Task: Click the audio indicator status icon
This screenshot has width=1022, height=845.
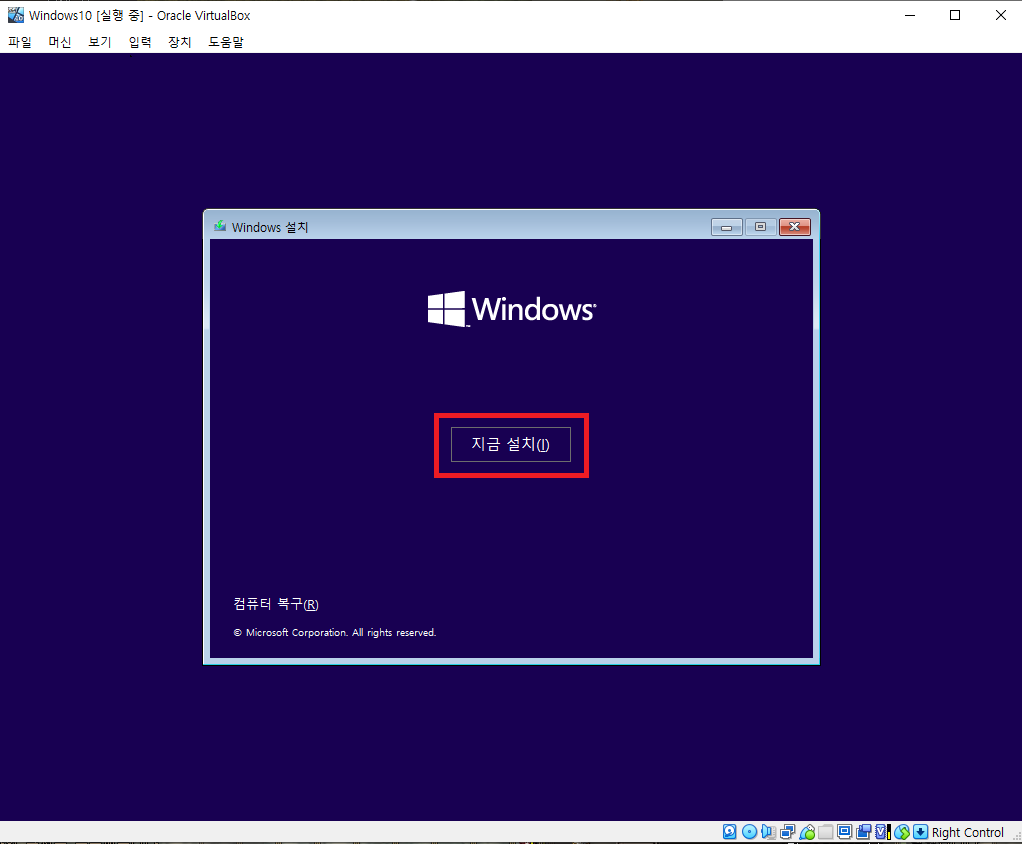Action: [768, 832]
